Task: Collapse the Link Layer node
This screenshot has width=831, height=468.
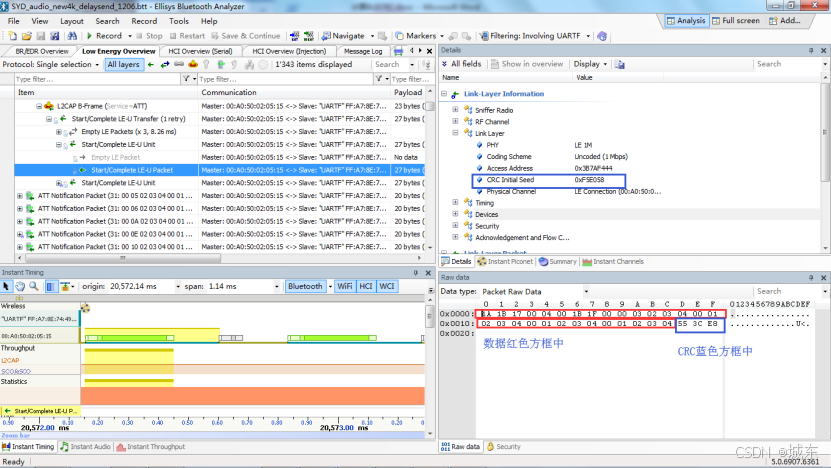Action: click(455, 133)
